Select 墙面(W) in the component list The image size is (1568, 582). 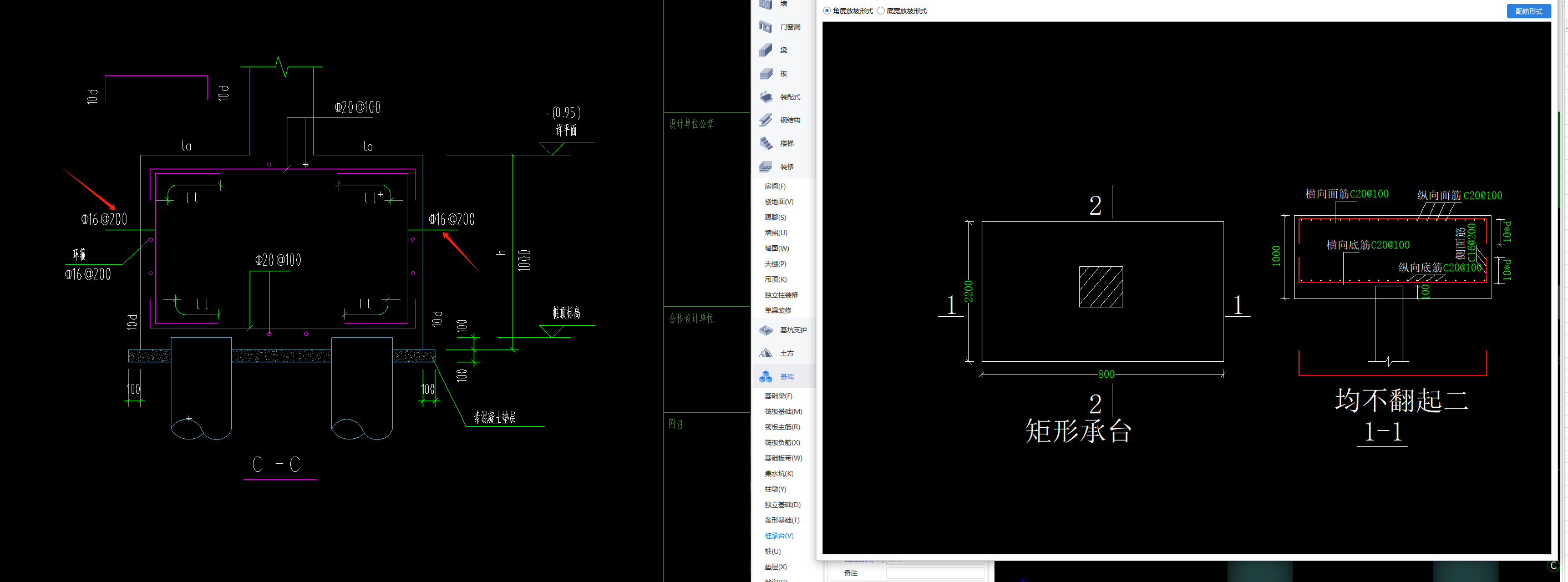[x=776, y=249]
